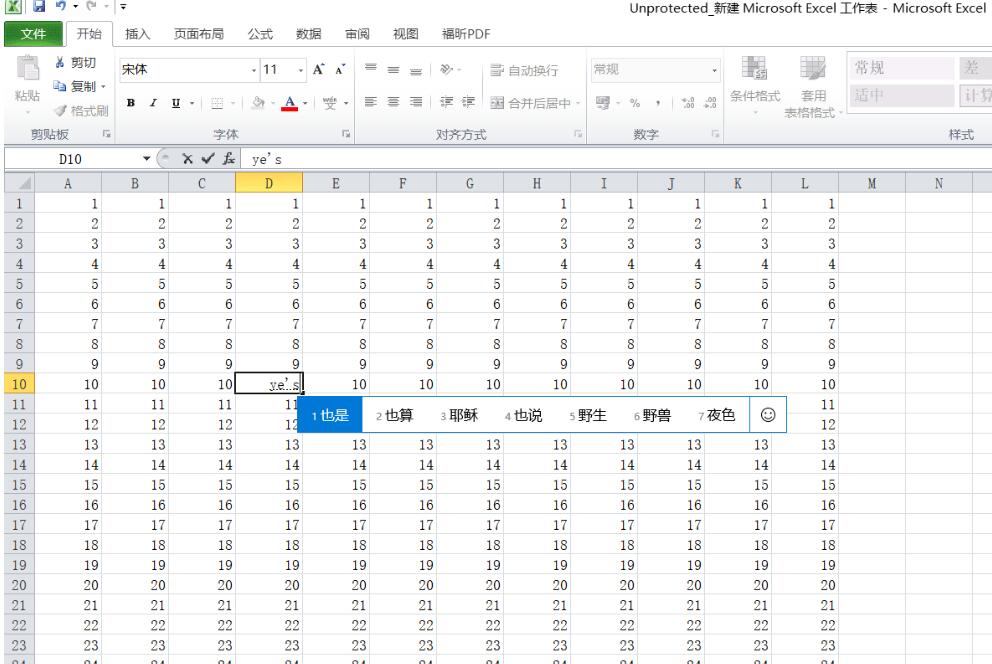Image resolution: width=992 pixels, height=664 pixels.
Task: Increase font size with the large A icon
Action: click(x=318, y=70)
